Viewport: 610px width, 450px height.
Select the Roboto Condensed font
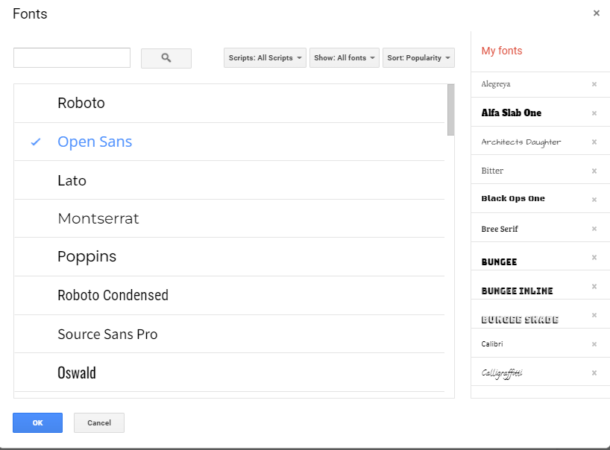[x=229, y=295]
